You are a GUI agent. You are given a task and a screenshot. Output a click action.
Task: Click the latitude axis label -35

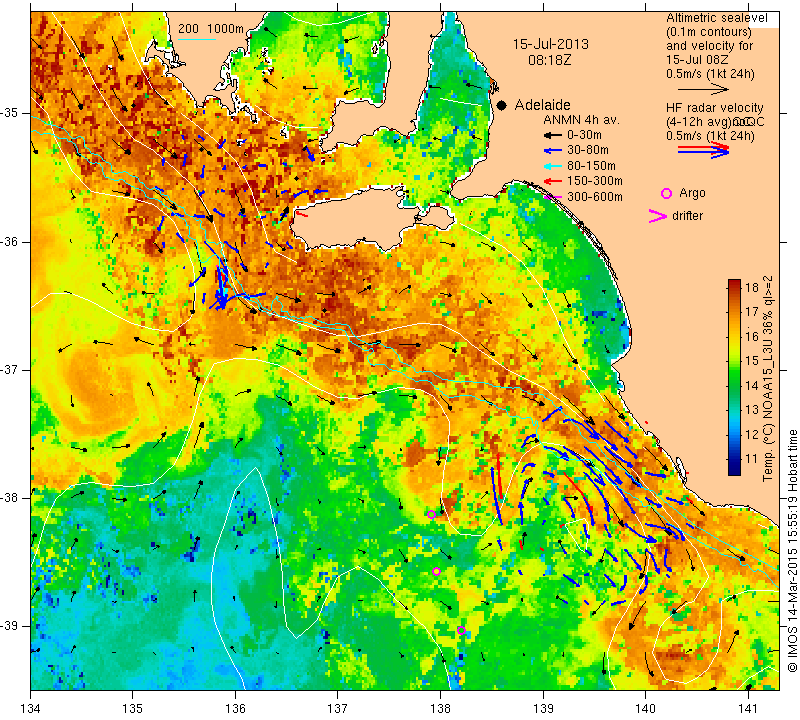pyautogui.click(x=10, y=113)
